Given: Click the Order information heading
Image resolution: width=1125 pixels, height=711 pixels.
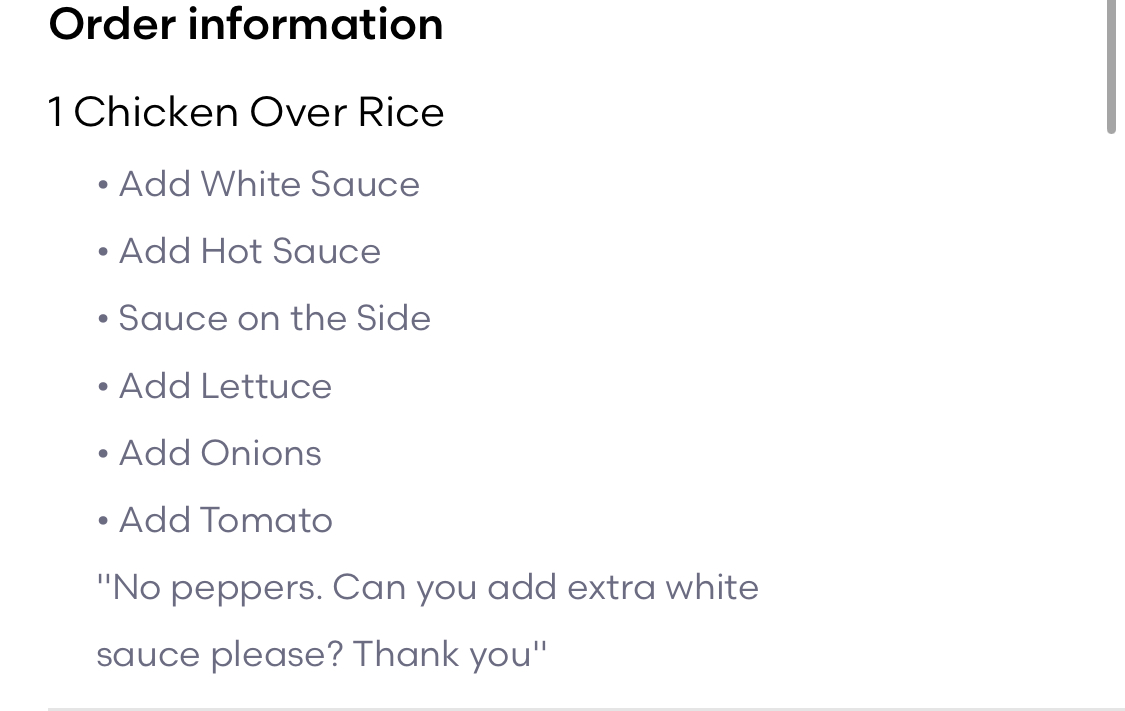Looking at the screenshot, I should click(245, 24).
